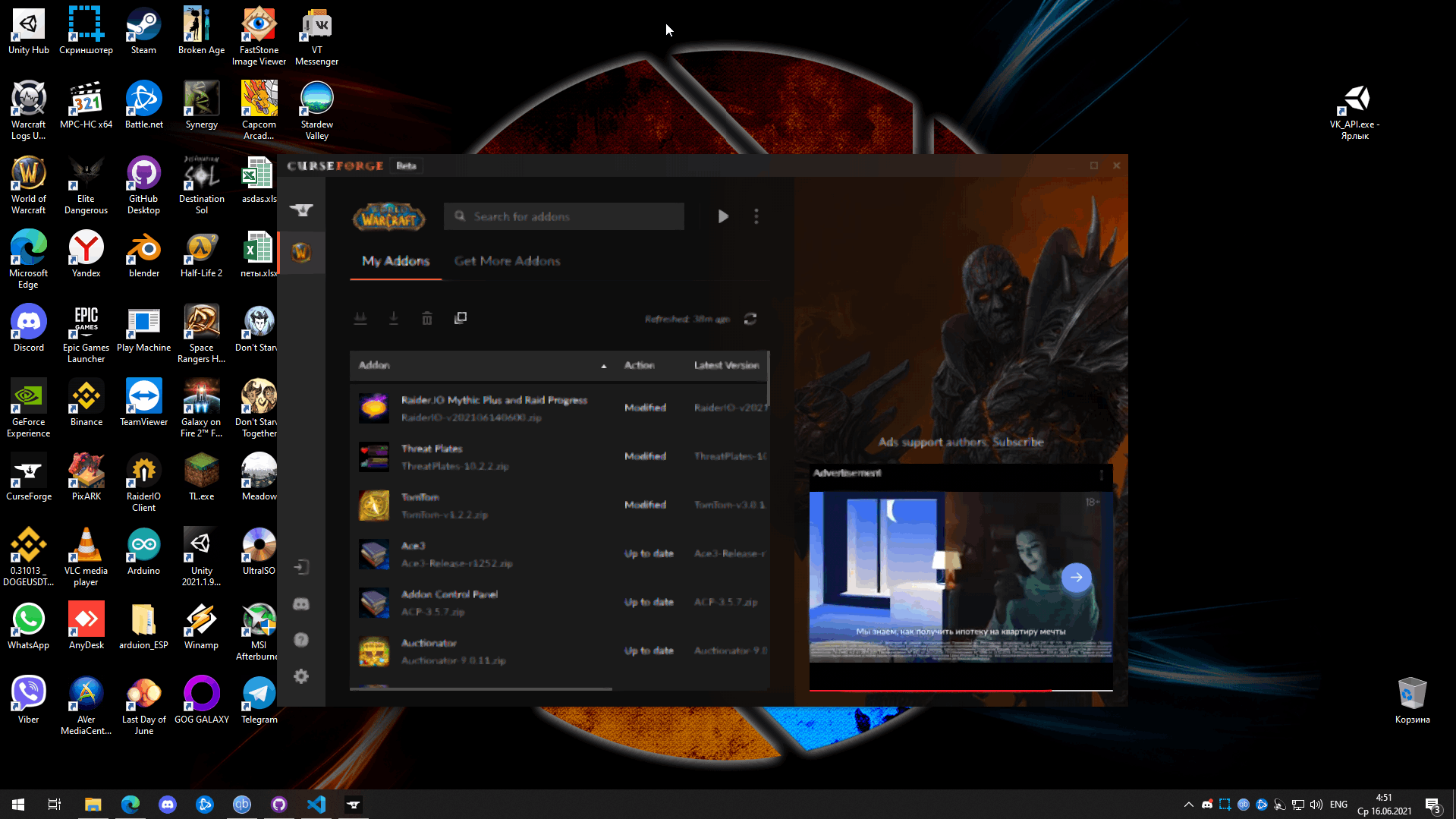Show hidden system tray icons chevron
The image size is (1456, 819).
(x=1188, y=805)
